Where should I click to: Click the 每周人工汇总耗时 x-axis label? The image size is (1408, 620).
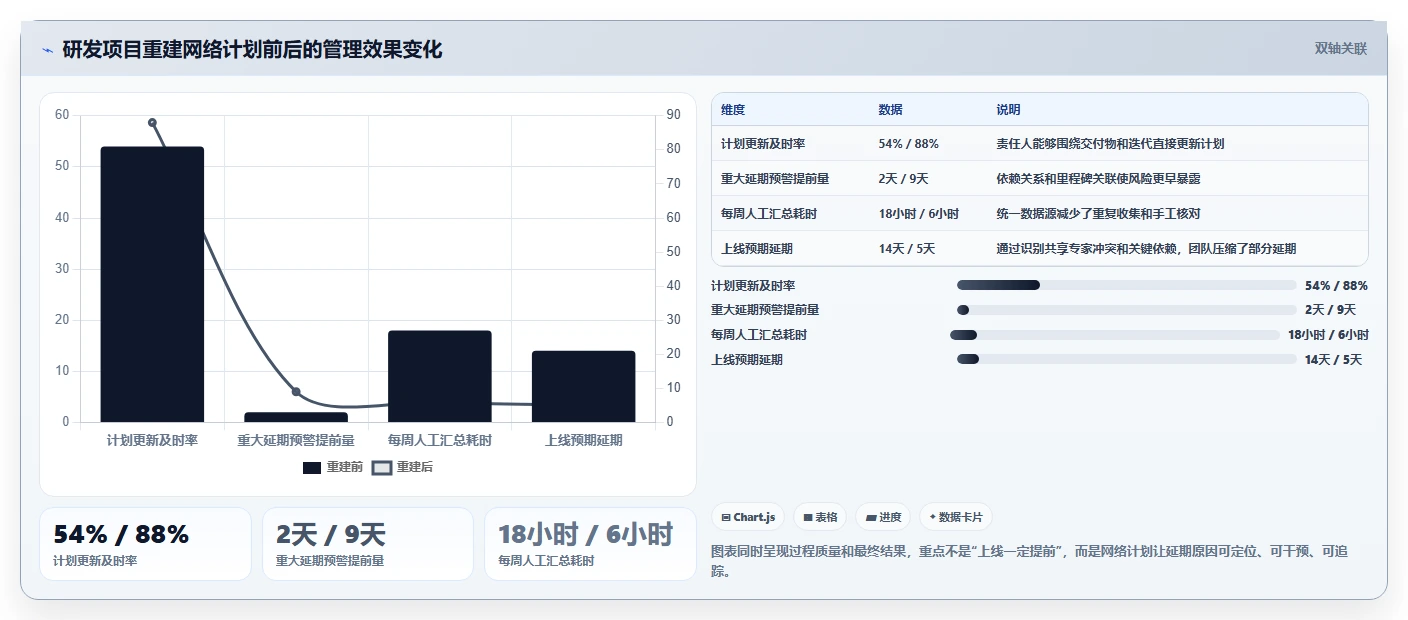440,440
